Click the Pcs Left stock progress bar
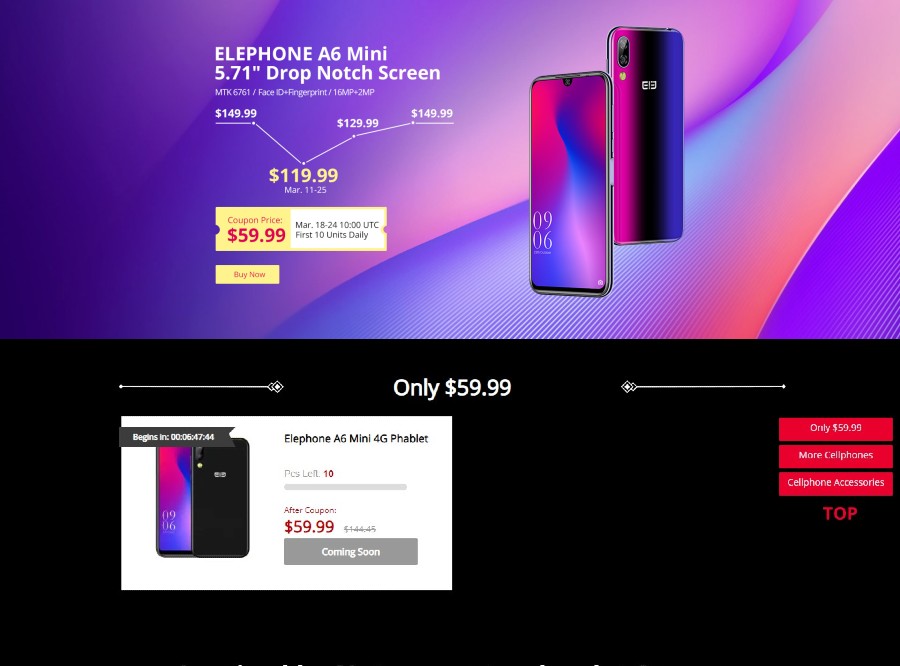This screenshot has width=900, height=666. pyautogui.click(x=346, y=487)
